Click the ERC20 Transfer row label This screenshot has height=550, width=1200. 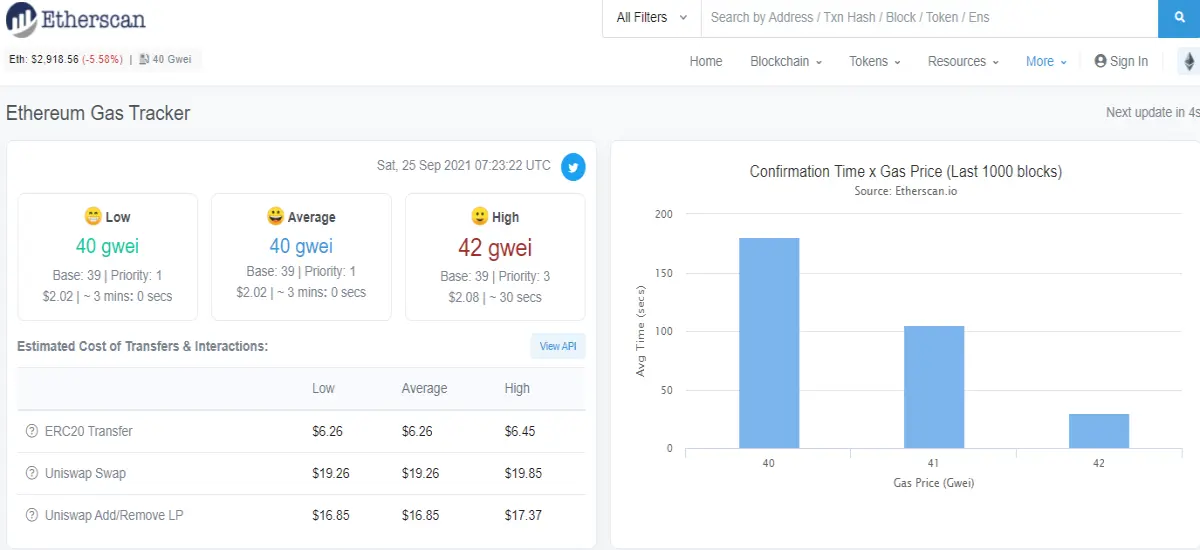pyautogui.click(x=89, y=431)
